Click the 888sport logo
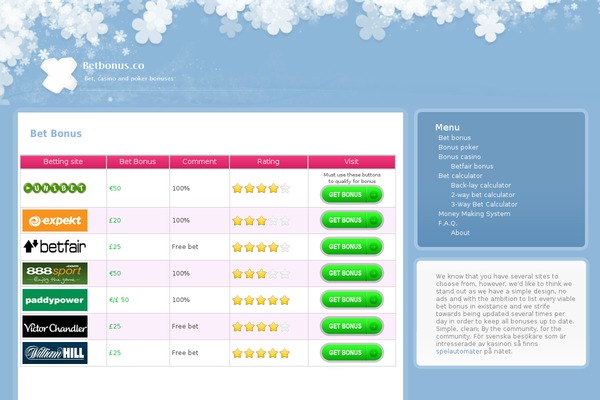Screen dimensions: 600x400 [x=55, y=273]
